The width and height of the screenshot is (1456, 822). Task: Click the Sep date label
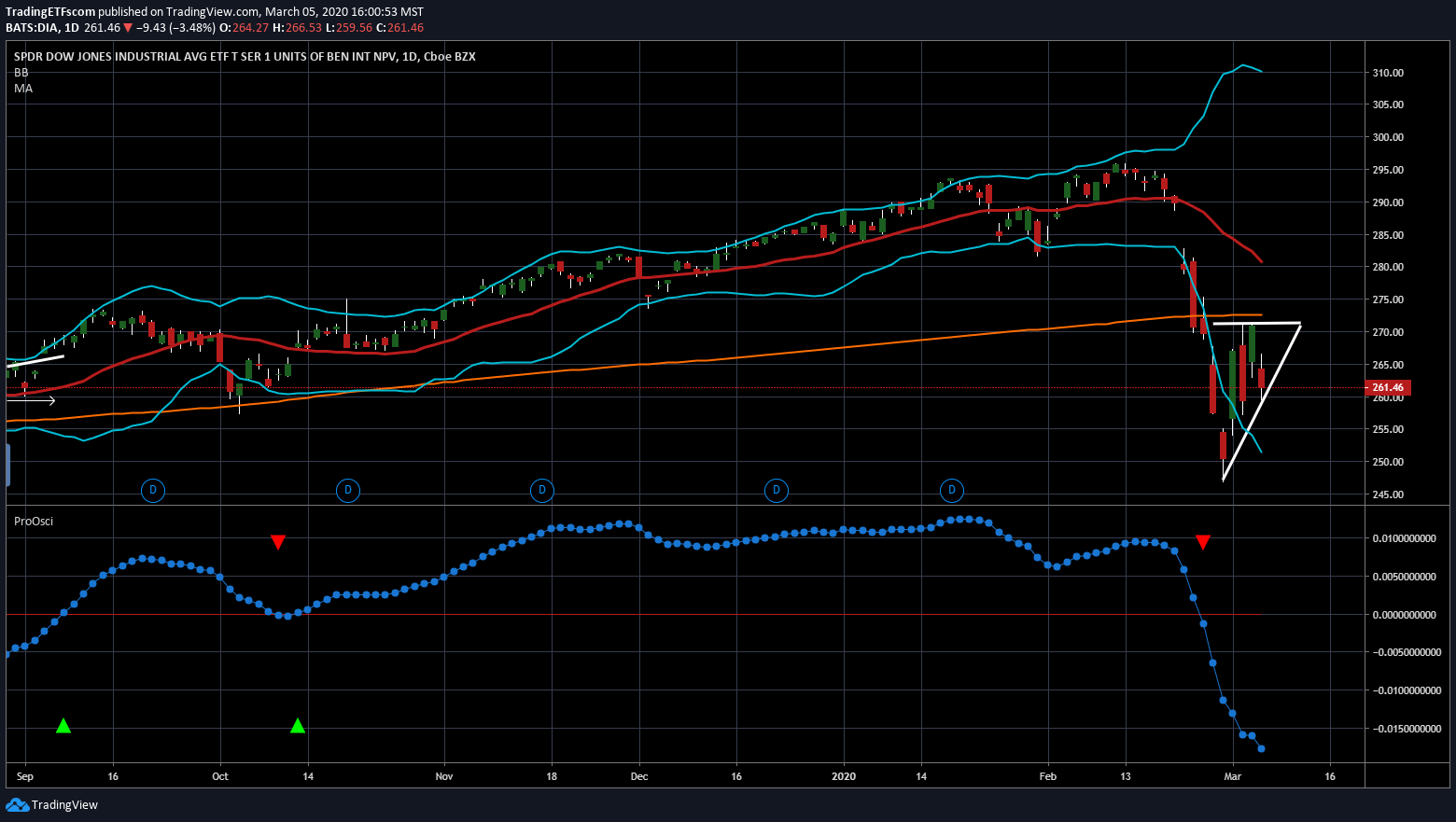coord(25,776)
